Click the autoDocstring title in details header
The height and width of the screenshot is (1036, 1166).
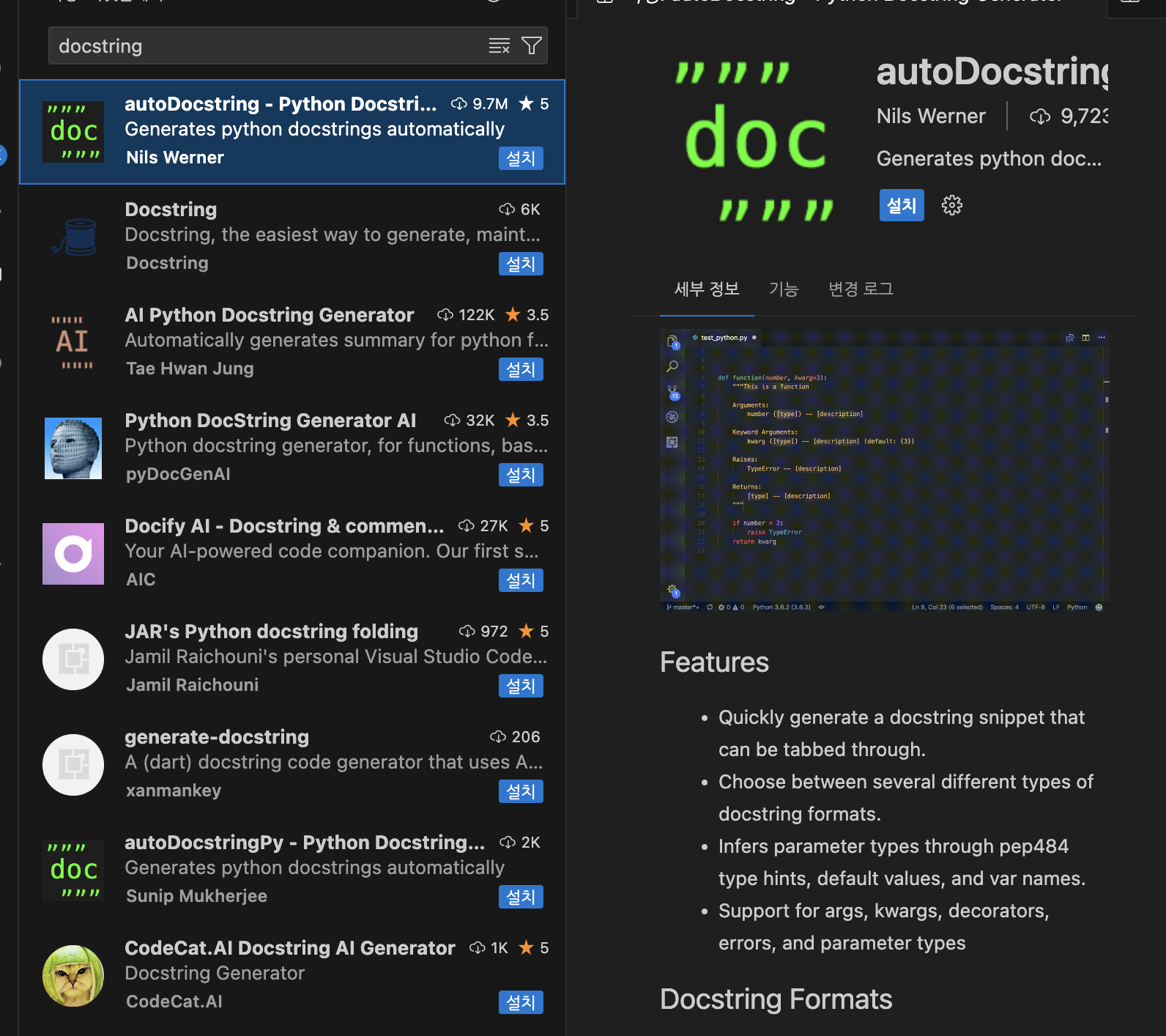(x=992, y=72)
